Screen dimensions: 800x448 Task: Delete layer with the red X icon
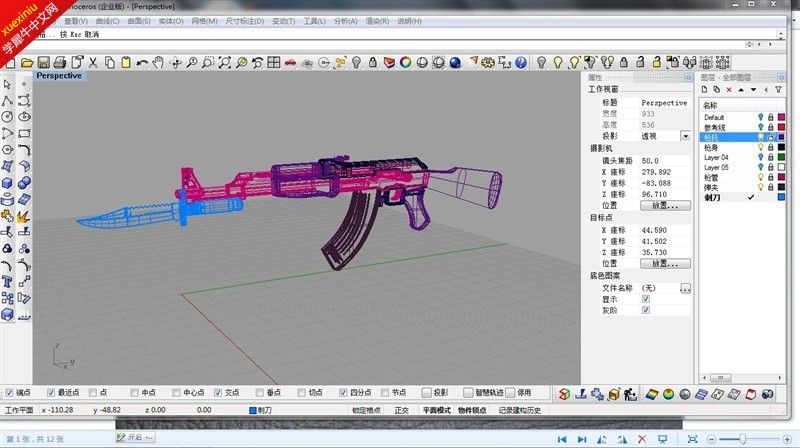coord(729,90)
